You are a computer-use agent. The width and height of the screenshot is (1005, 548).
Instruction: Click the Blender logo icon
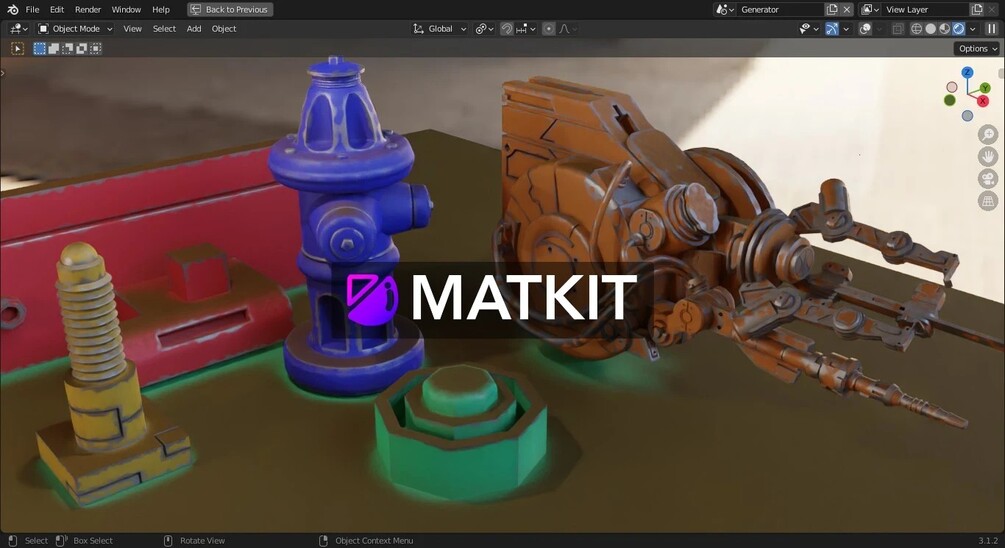[12, 10]
